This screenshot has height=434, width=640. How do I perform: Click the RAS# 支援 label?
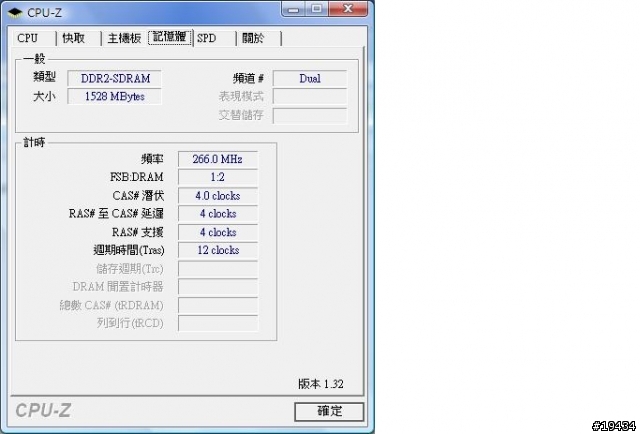tap(138, 232)
